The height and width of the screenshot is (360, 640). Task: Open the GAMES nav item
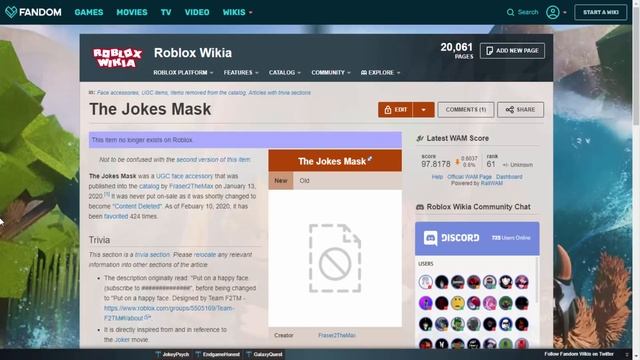[89, 12]
